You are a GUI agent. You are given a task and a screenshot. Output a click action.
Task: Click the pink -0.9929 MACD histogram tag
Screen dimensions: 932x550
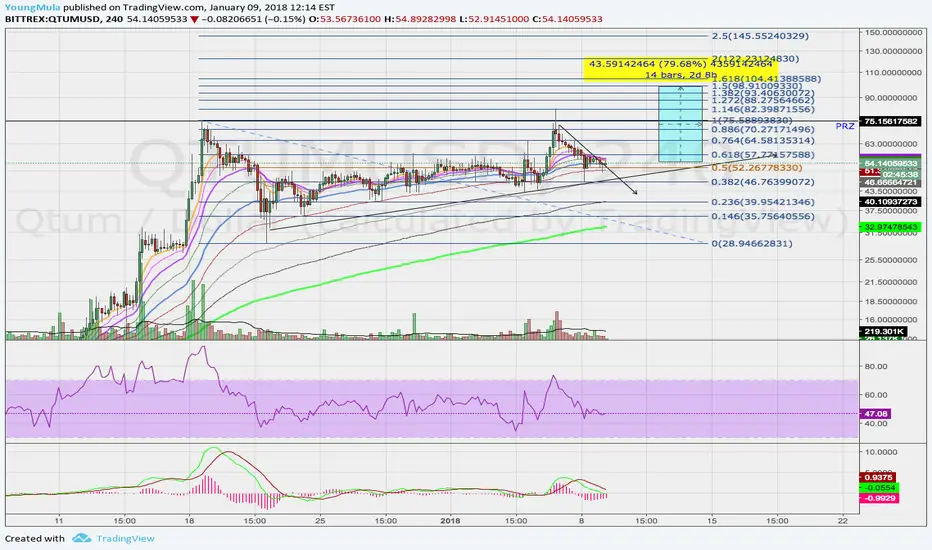click(x=879, y=498)
